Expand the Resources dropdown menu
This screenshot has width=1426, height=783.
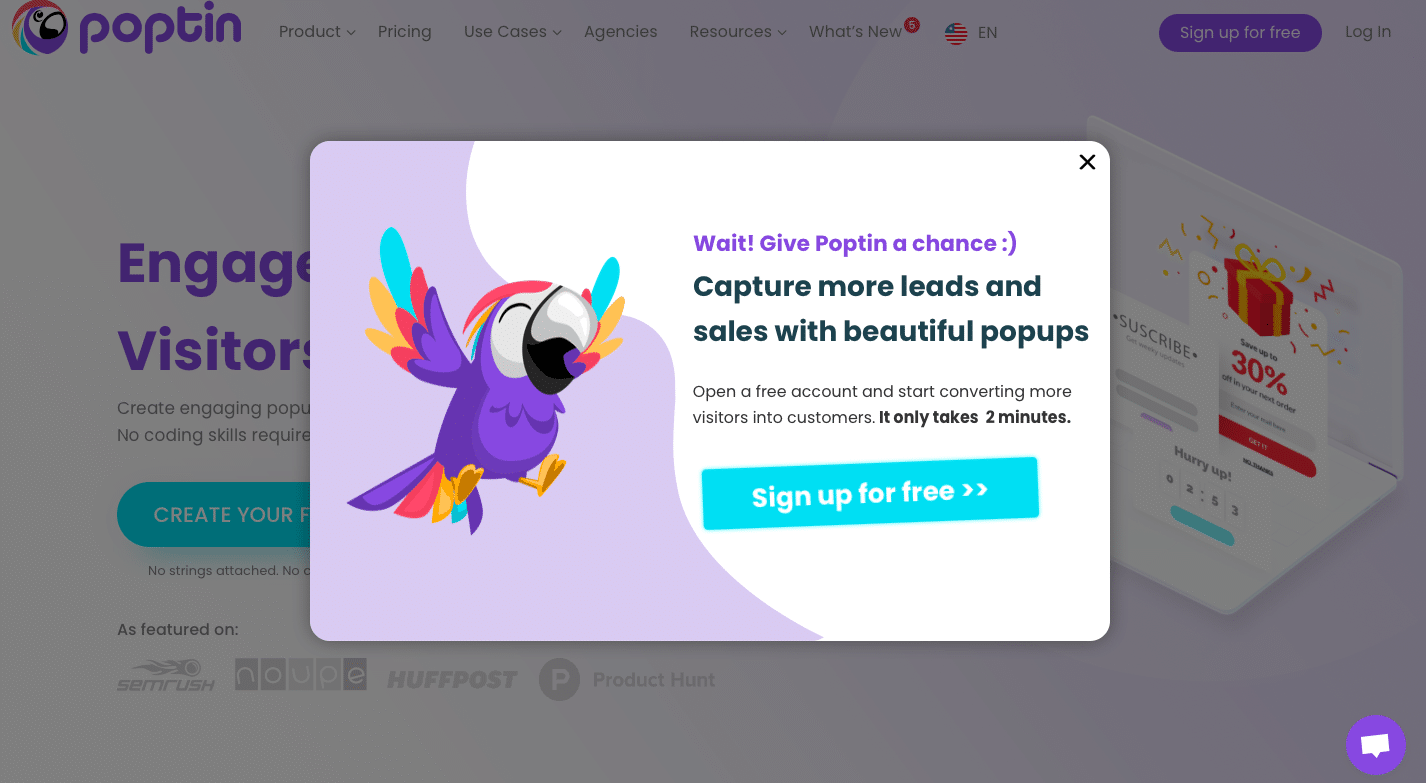[738, 32]
